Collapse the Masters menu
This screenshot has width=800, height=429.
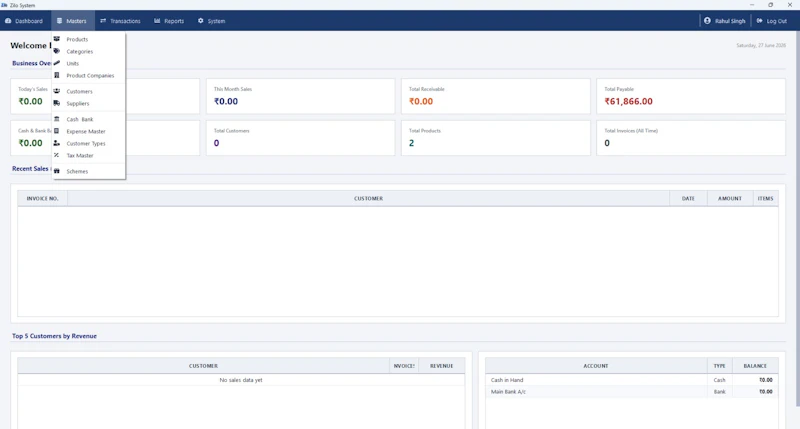[72, 21]
